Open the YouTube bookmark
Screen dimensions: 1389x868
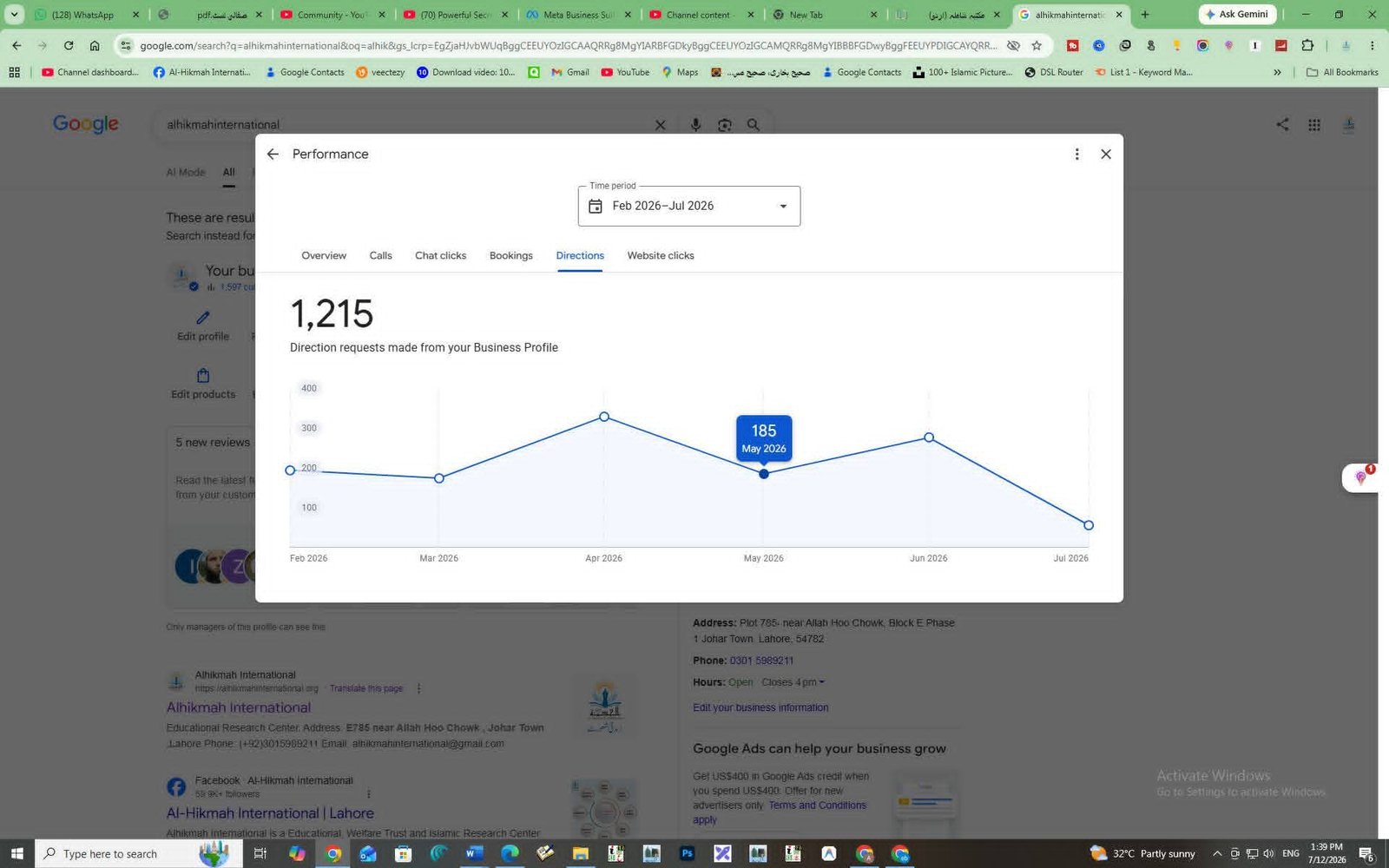625,72
